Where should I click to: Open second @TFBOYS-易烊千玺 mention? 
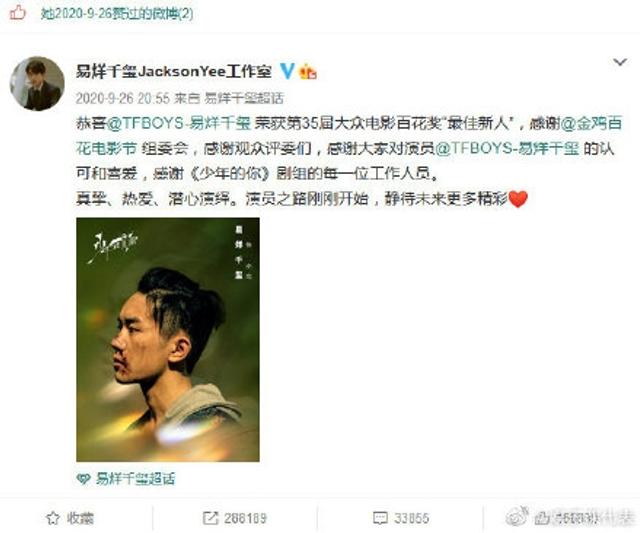click(x=507, y=148)
